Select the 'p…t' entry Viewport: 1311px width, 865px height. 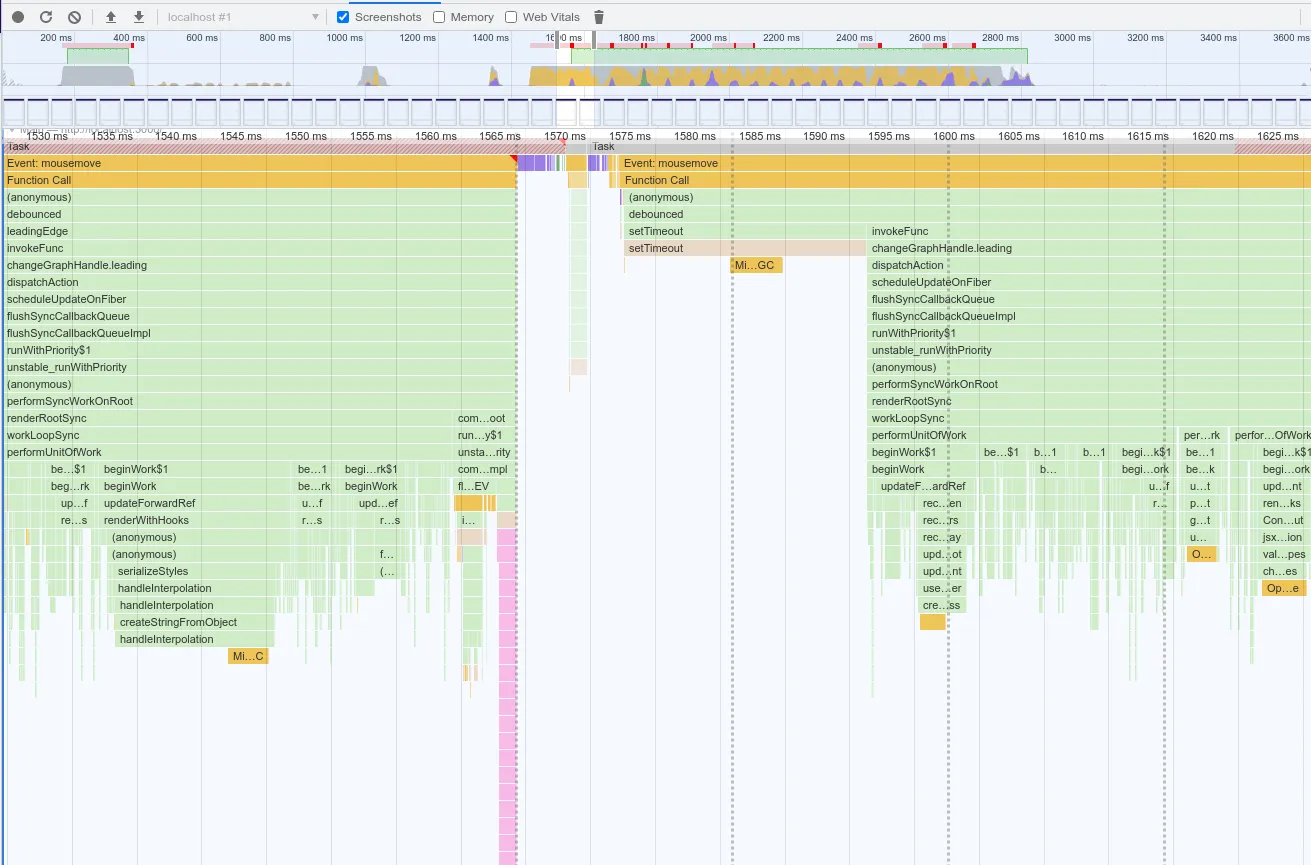coord(1201,503)
